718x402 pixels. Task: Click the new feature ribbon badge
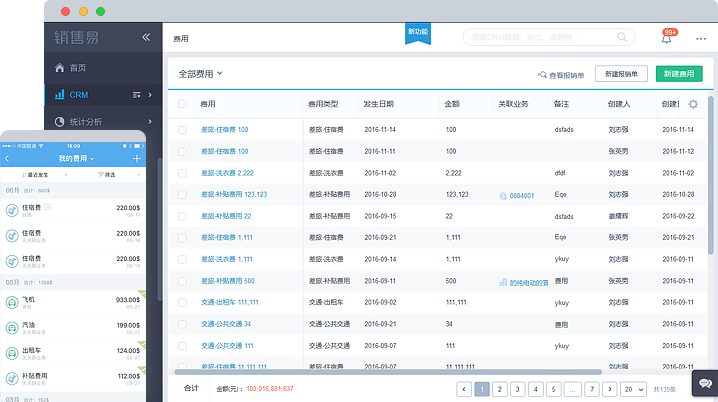pyautogui.click(x=418, y=33)
